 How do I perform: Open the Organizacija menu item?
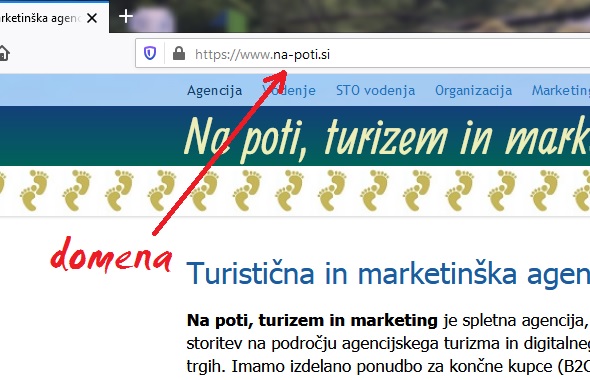(473, 91)
